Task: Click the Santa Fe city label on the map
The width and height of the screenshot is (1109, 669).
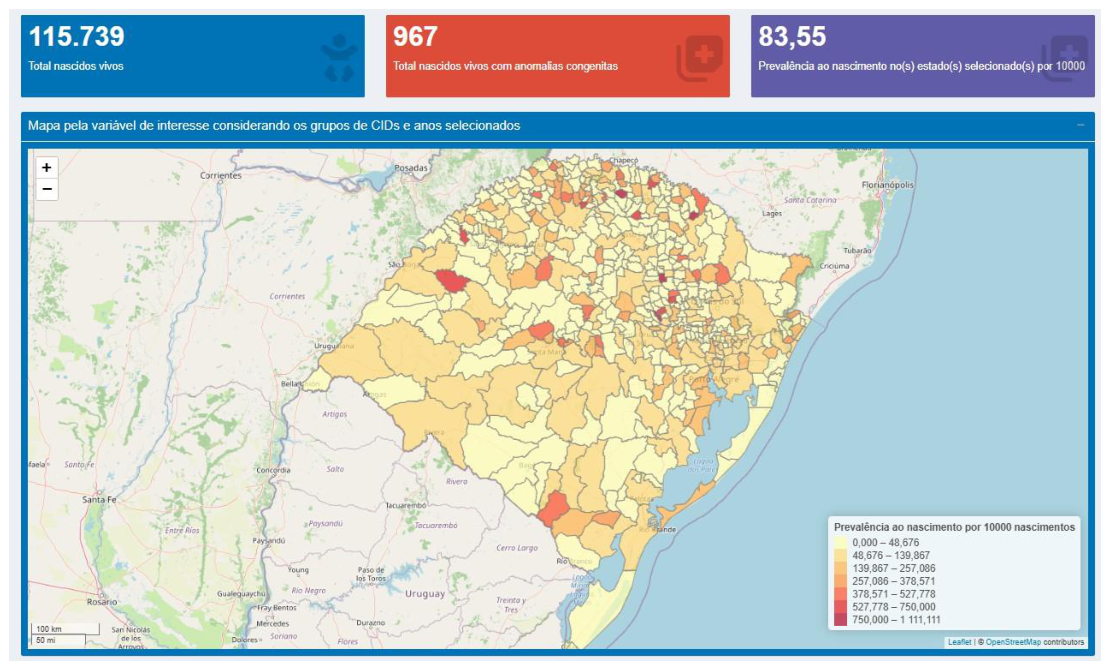Action: click(x=99, y=499)
